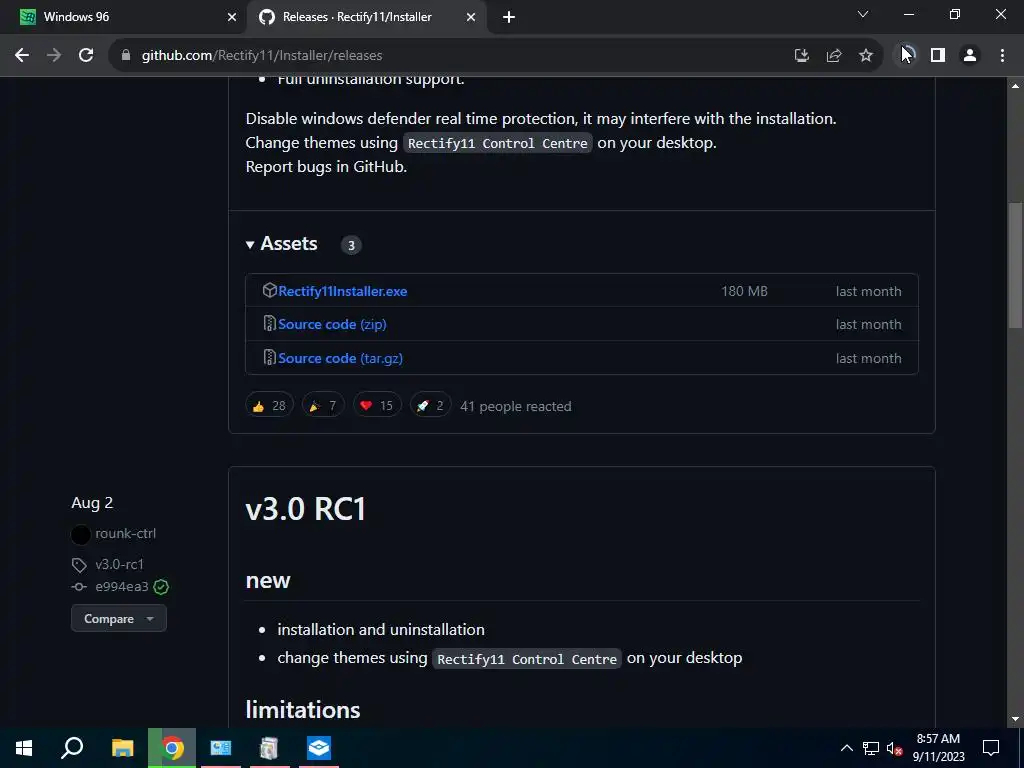Collapse the Assets section
The height and width of the screenshot is (768, 1024).
281,244
